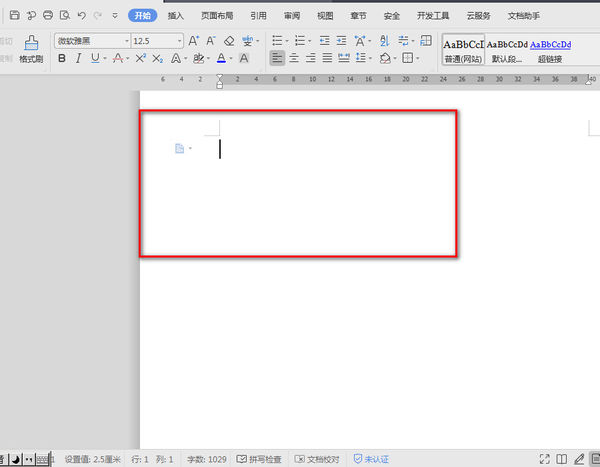
Task: Select the 开始 ribbon tab
Action: [x=142, y=16]
